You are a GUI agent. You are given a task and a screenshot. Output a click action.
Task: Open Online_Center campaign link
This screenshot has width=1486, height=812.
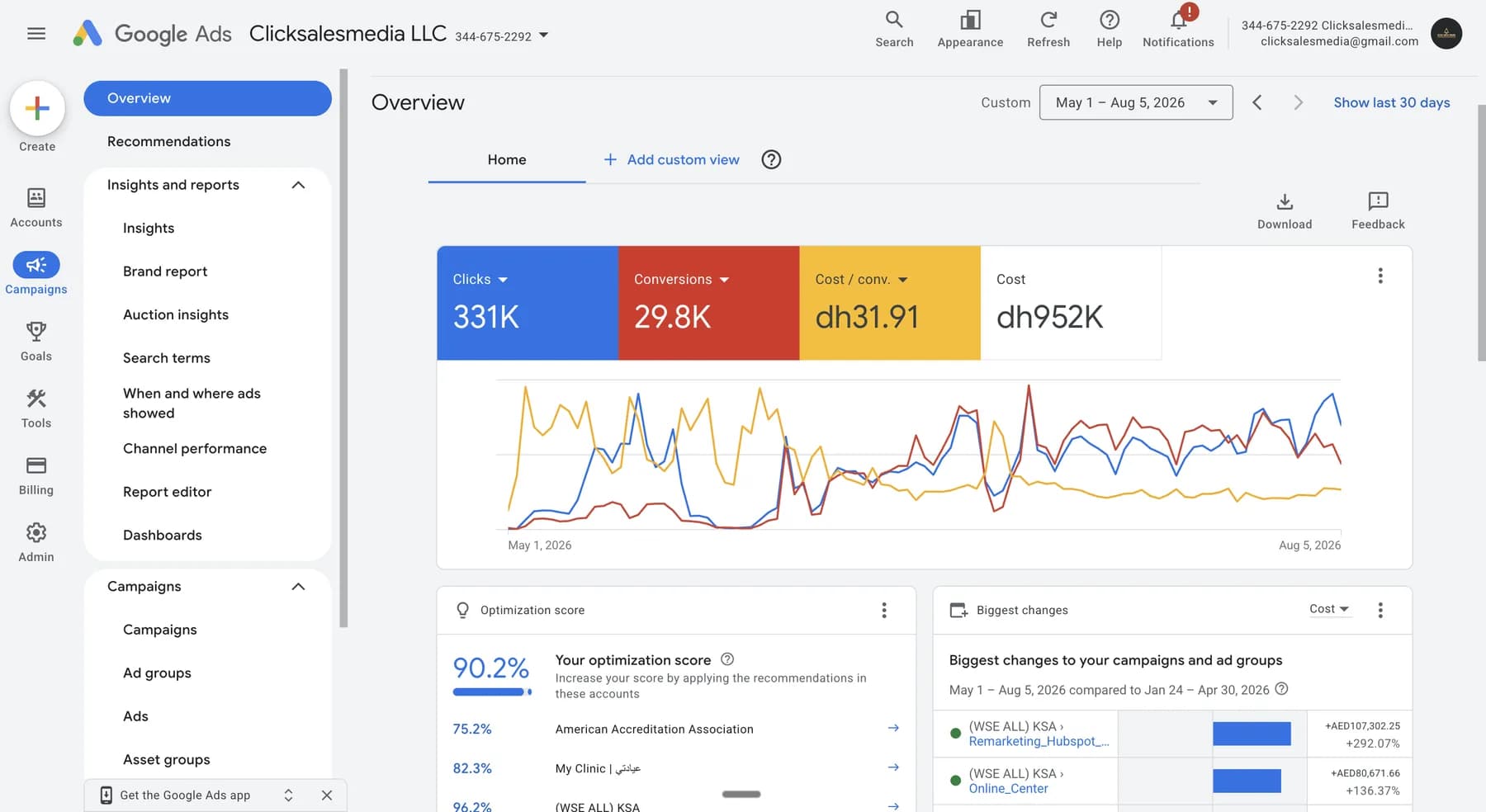point(1008,788)
